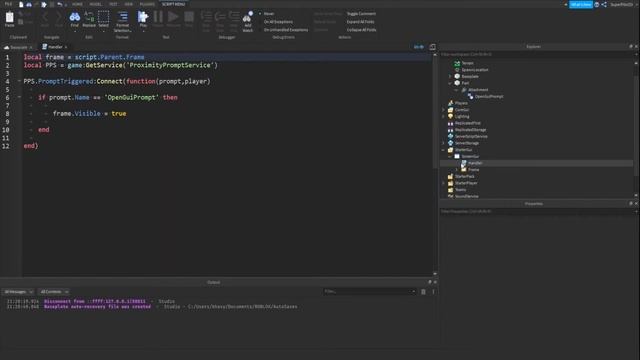
Task: Click the undo arrow in the quick access bar
Action: (60, 4)
